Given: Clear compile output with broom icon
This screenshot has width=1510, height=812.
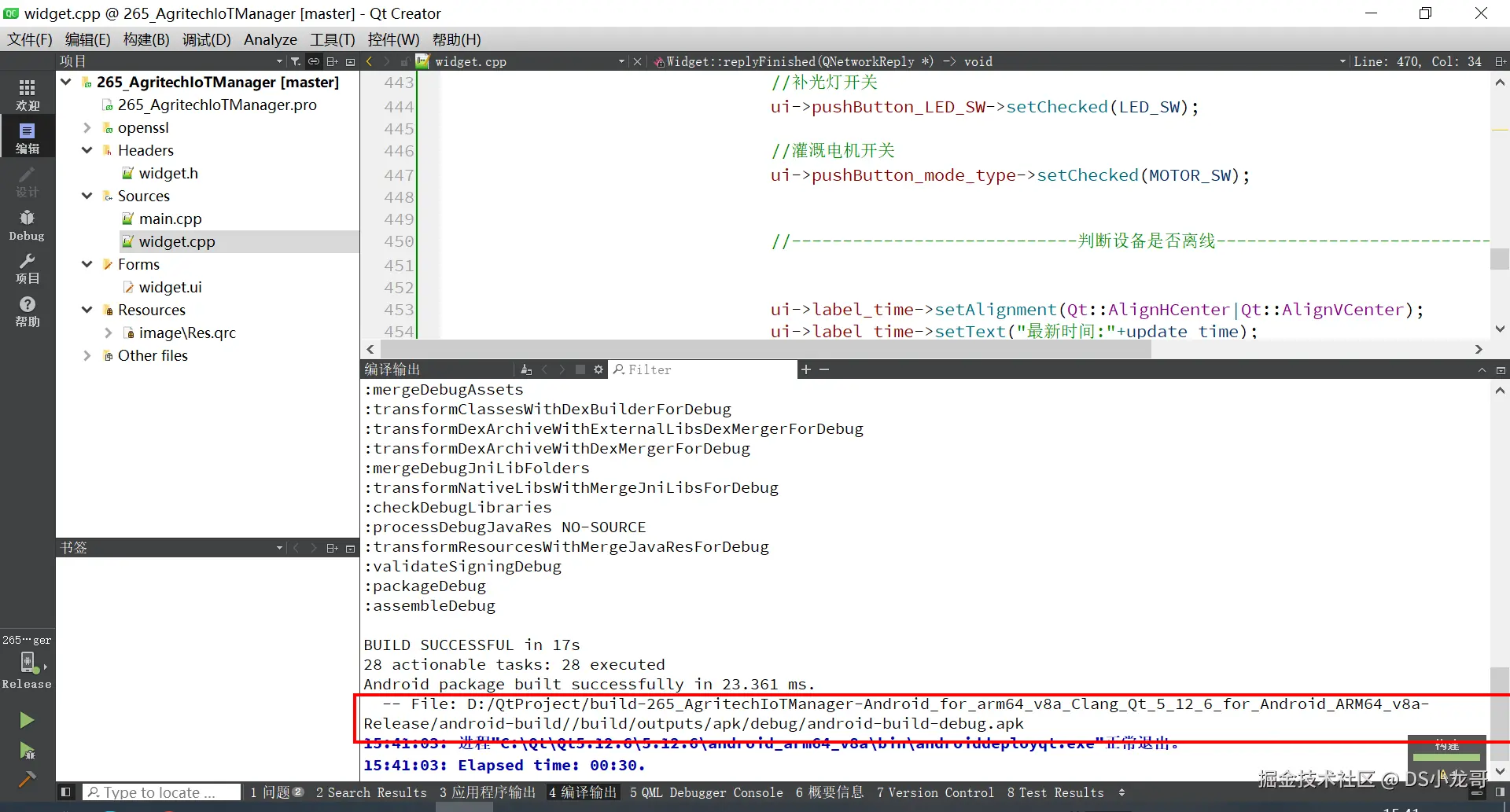Looking at the screenshot, I should [x=526, y=369].
